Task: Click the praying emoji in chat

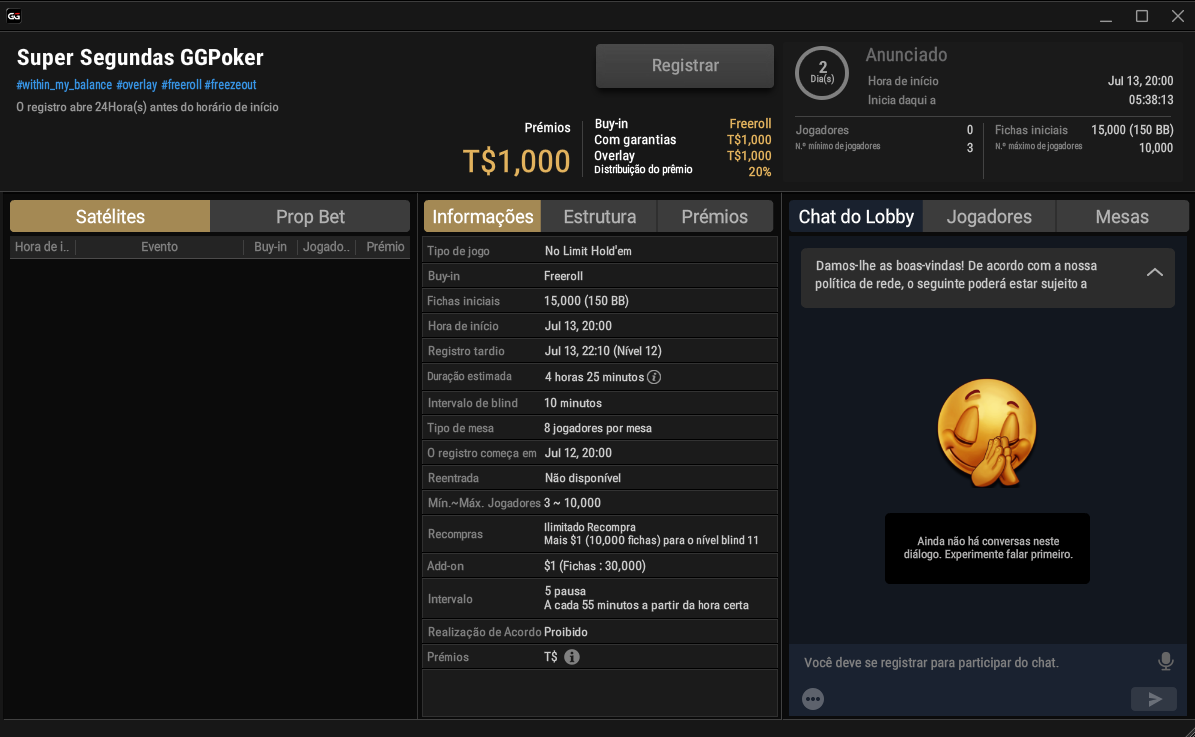Action: [986, 433]
